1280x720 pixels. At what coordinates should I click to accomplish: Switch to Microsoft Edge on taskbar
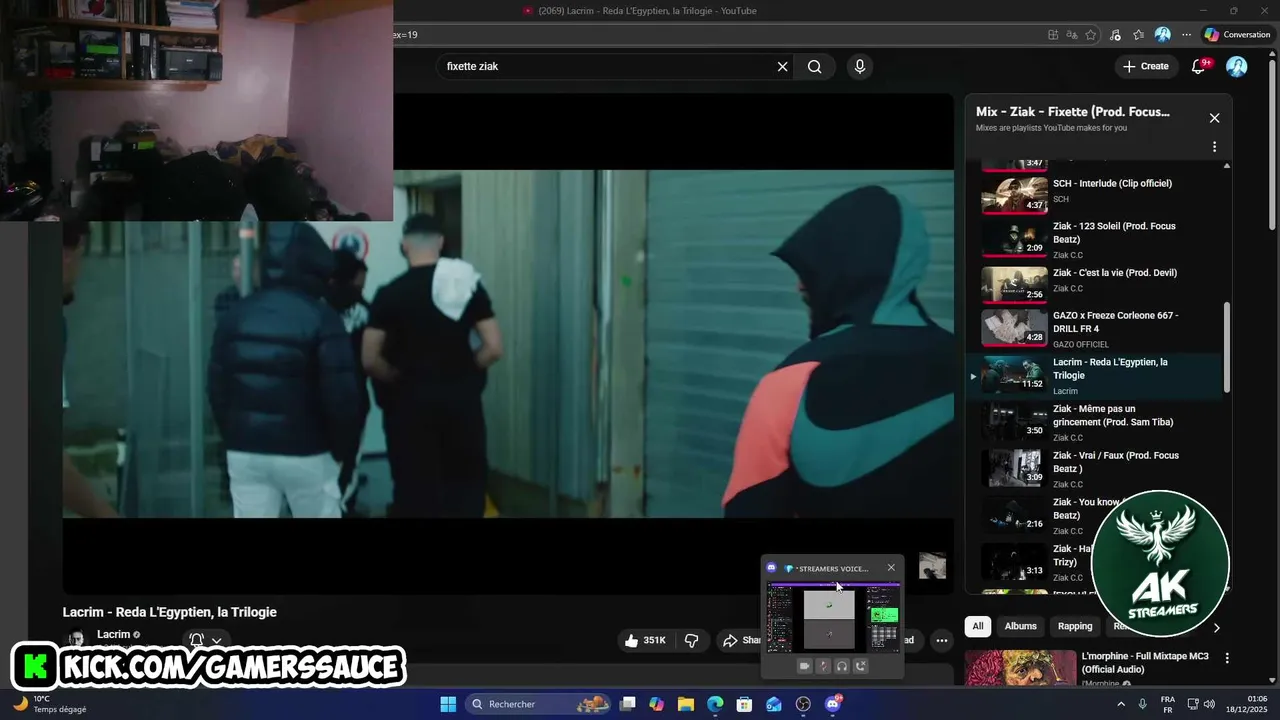pyautogui.click(x=715, y=704)
